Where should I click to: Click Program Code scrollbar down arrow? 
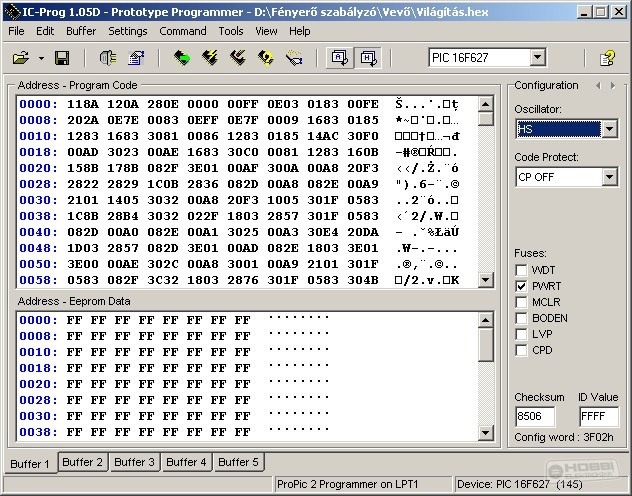tap(486, 280)
